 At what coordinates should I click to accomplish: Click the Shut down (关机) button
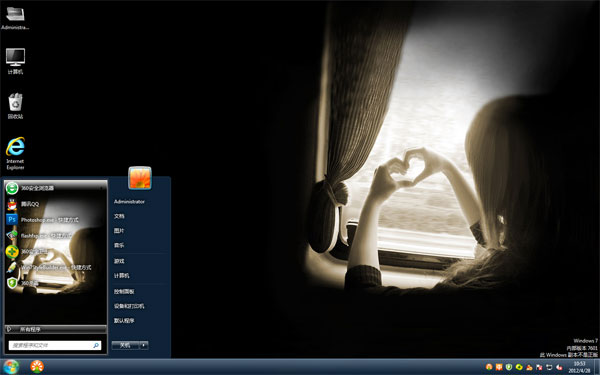point(126,345)
